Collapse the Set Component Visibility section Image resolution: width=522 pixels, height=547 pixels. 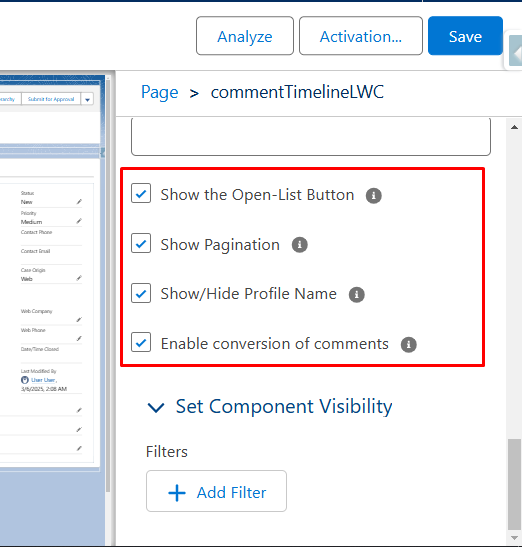click(x=156, y=407)
